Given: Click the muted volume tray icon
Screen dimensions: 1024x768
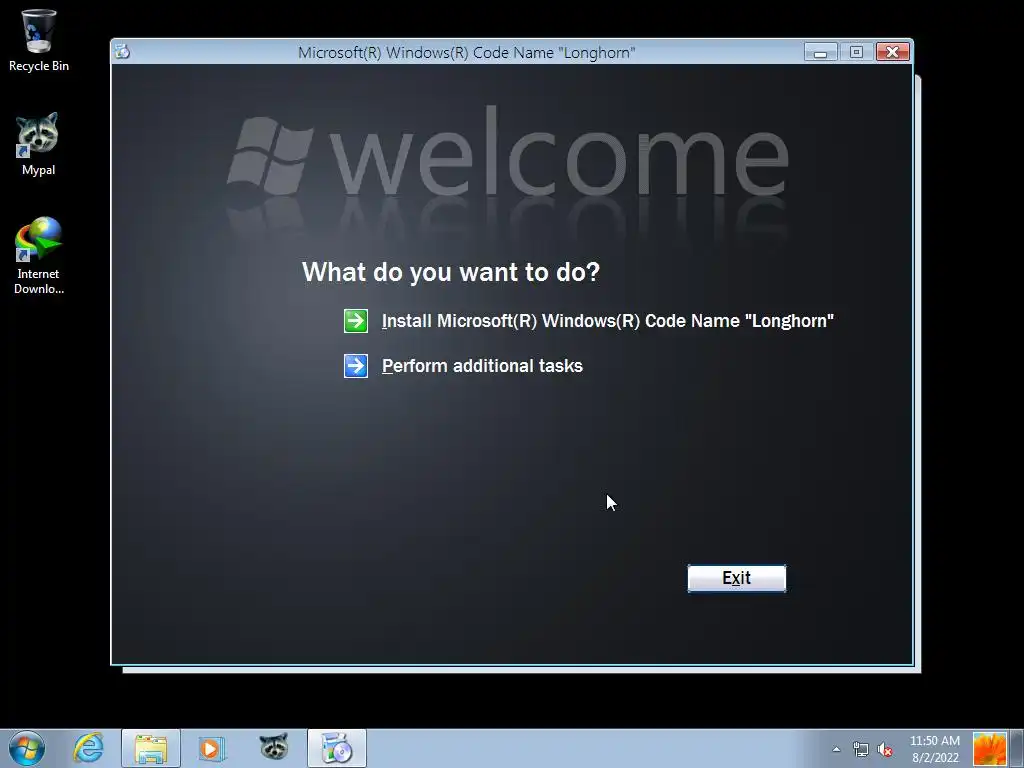Looking at the screenshot, I should (x=886, y=749).
